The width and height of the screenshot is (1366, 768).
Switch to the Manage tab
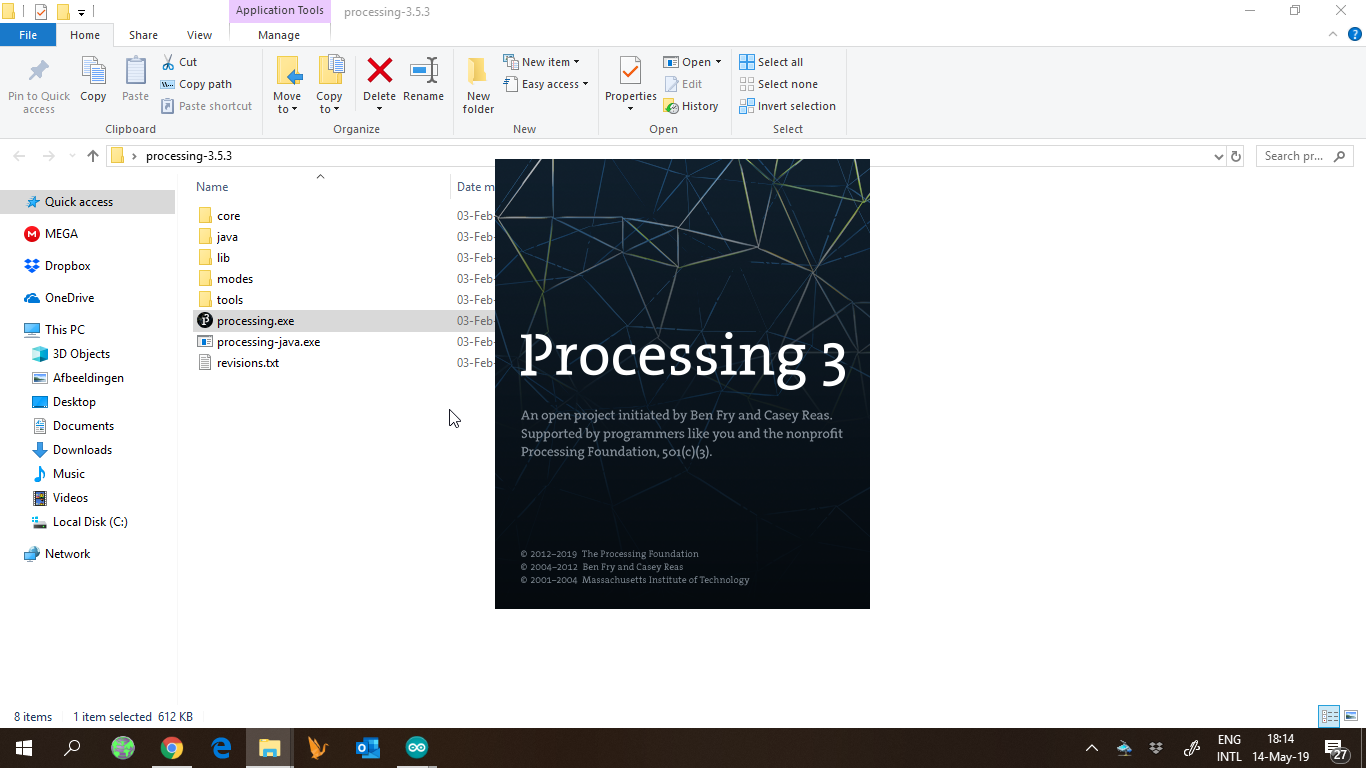click(x=279, y=35)
